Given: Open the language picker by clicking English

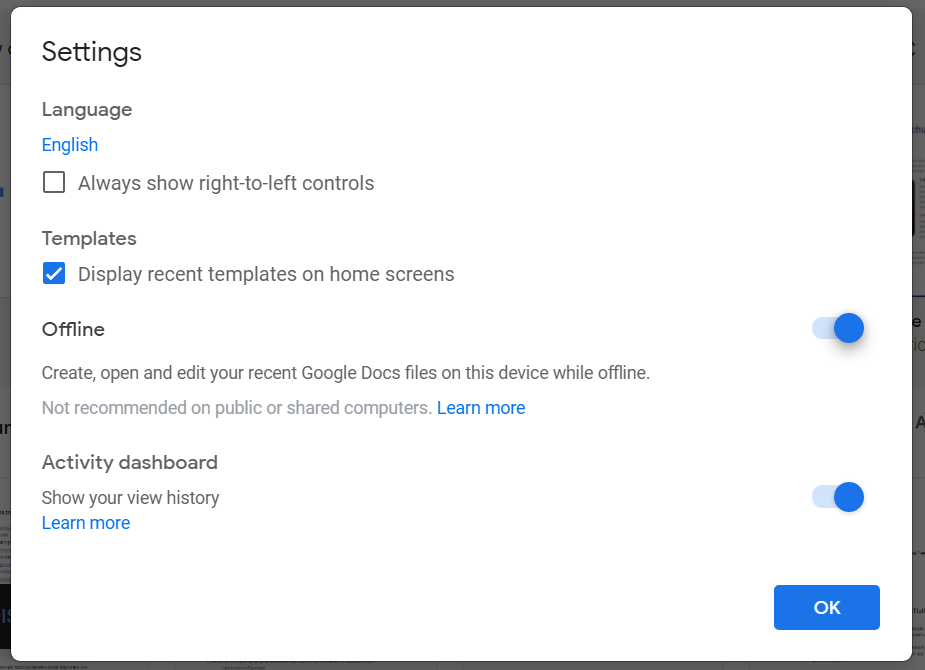Looking at the screenshot, I should point(69,144).
